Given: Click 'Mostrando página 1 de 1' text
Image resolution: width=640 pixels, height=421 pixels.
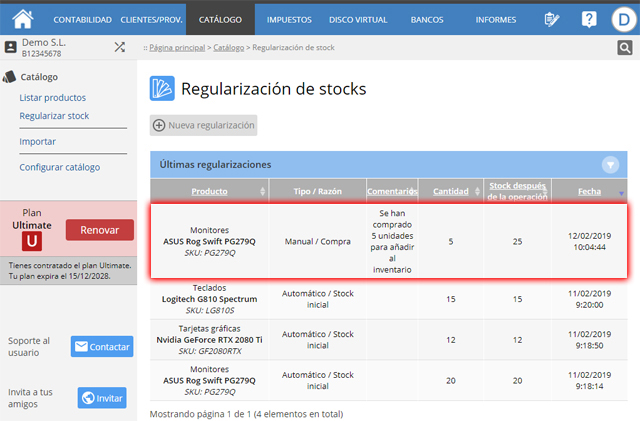Looking at the screenshot, I should click(247, 414).
